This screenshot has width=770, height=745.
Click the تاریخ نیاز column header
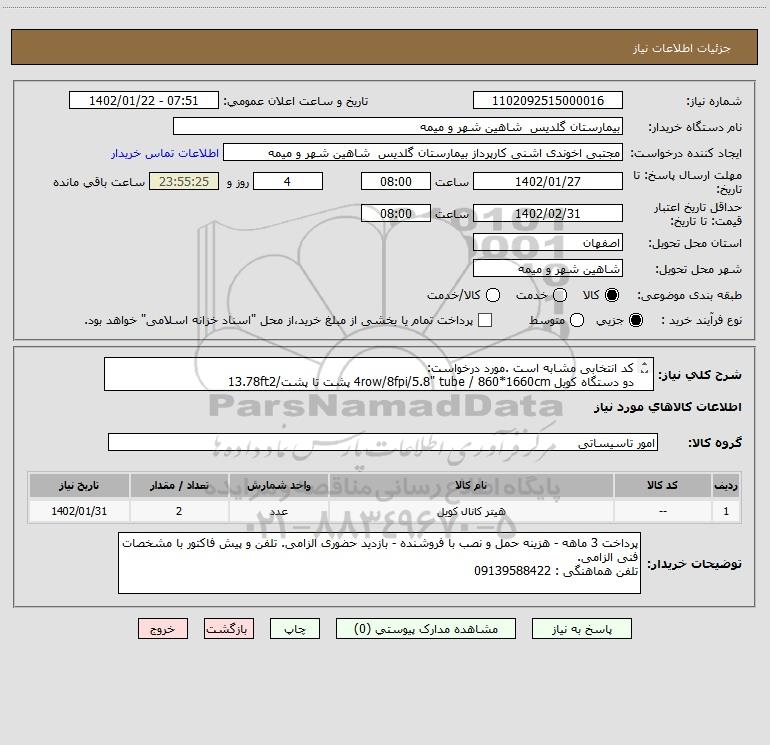tap(79, 486)
